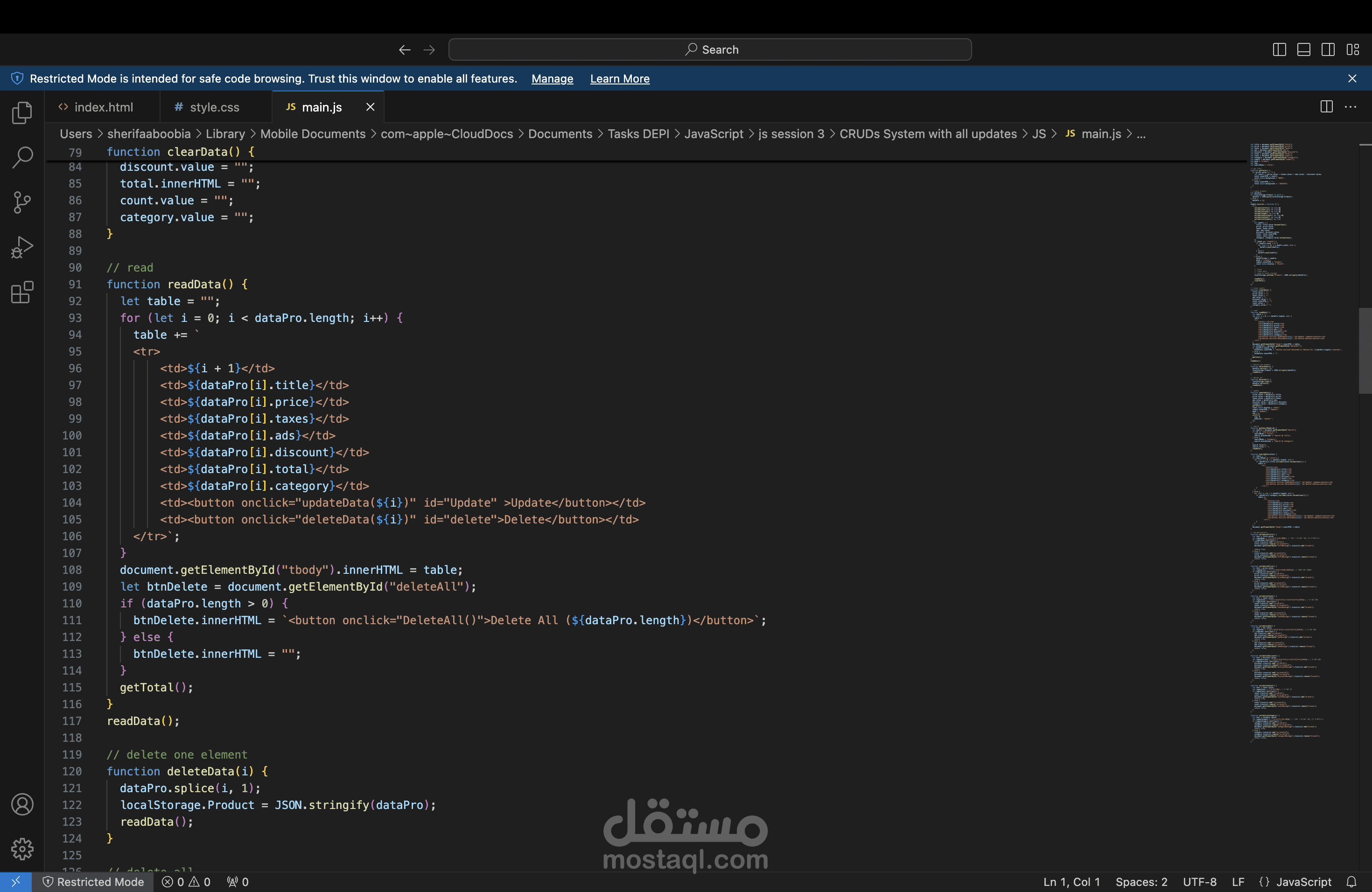1372x892 pixels.
Task: Toggle the primary side bar
Action: coord(1279,49)
